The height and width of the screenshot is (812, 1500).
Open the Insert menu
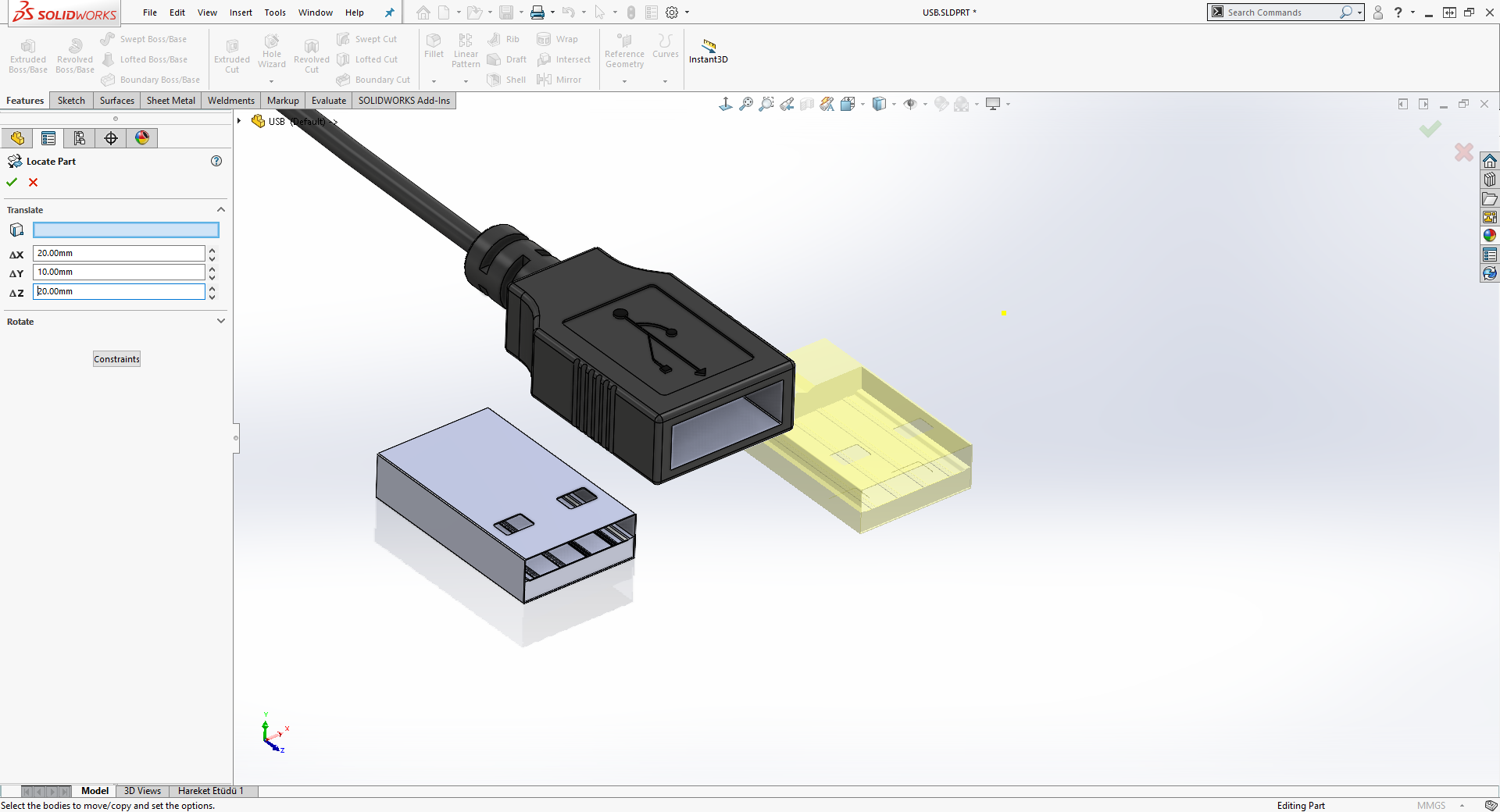[240, 12]
